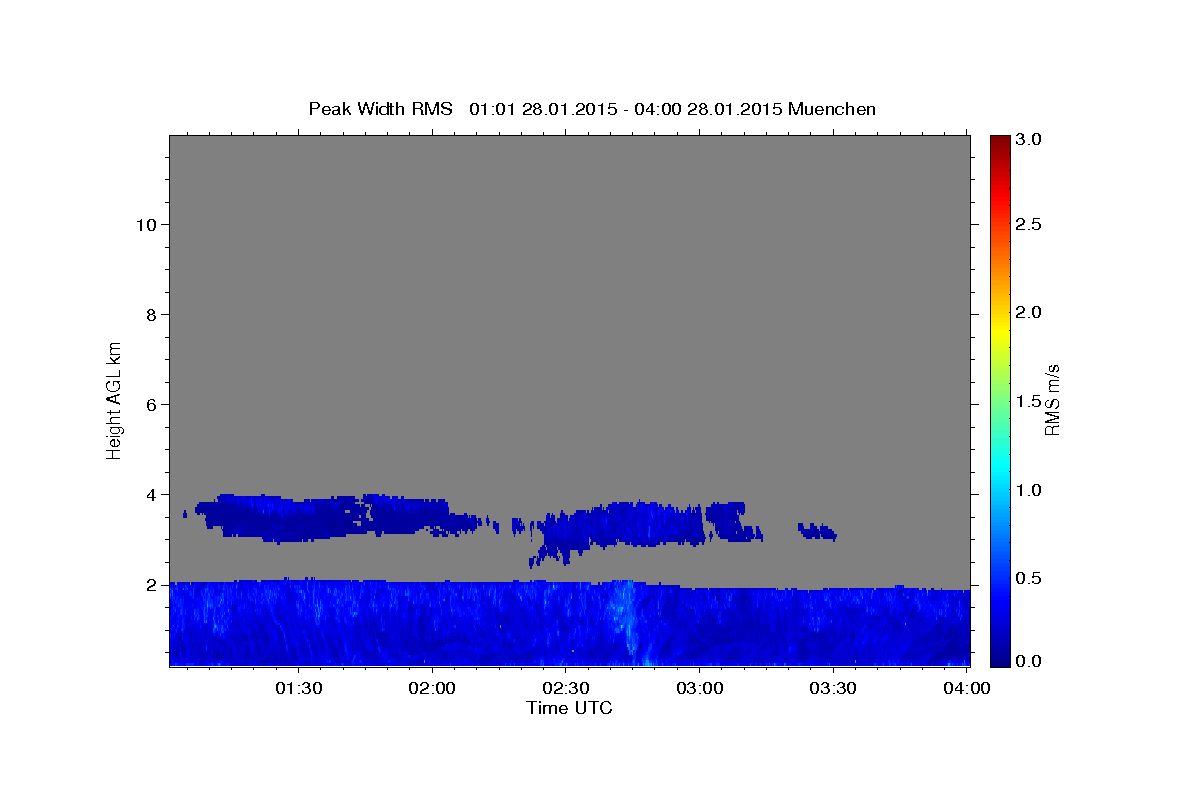Click the height tick label 10

pos(145,224)
